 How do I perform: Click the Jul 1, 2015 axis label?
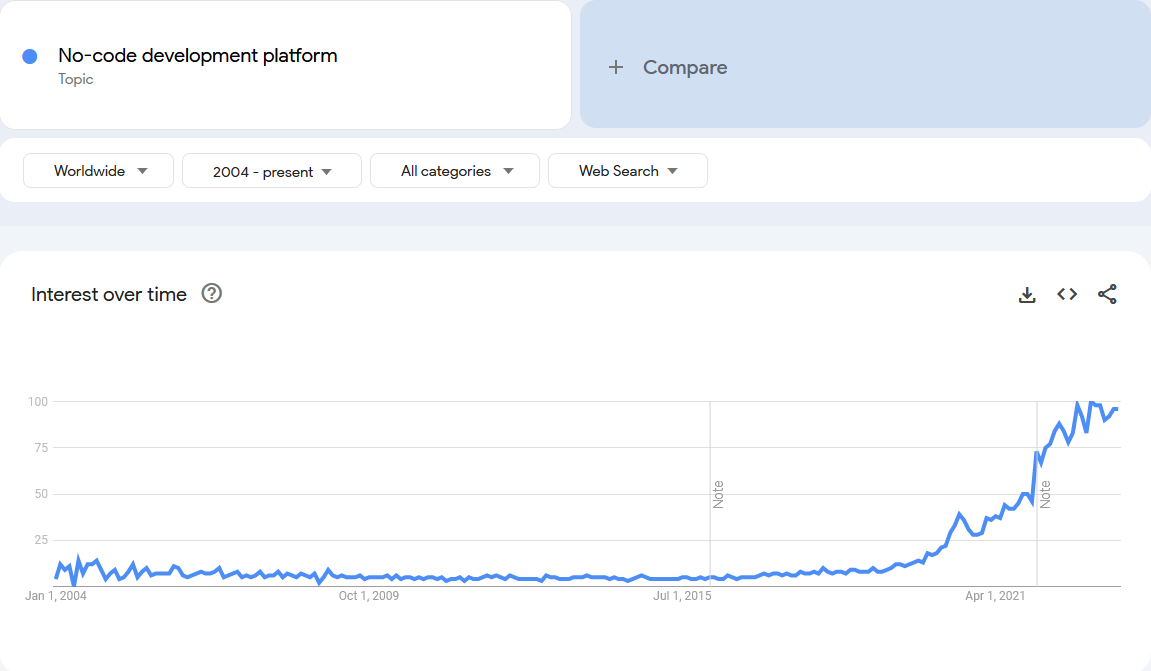682,595
